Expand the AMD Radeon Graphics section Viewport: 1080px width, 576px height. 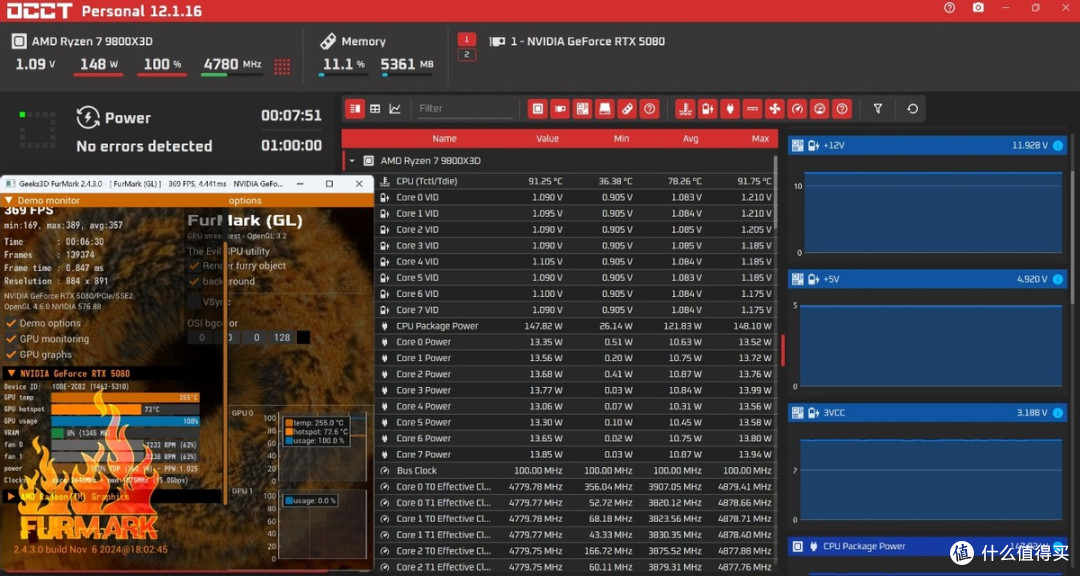(11, 496)
